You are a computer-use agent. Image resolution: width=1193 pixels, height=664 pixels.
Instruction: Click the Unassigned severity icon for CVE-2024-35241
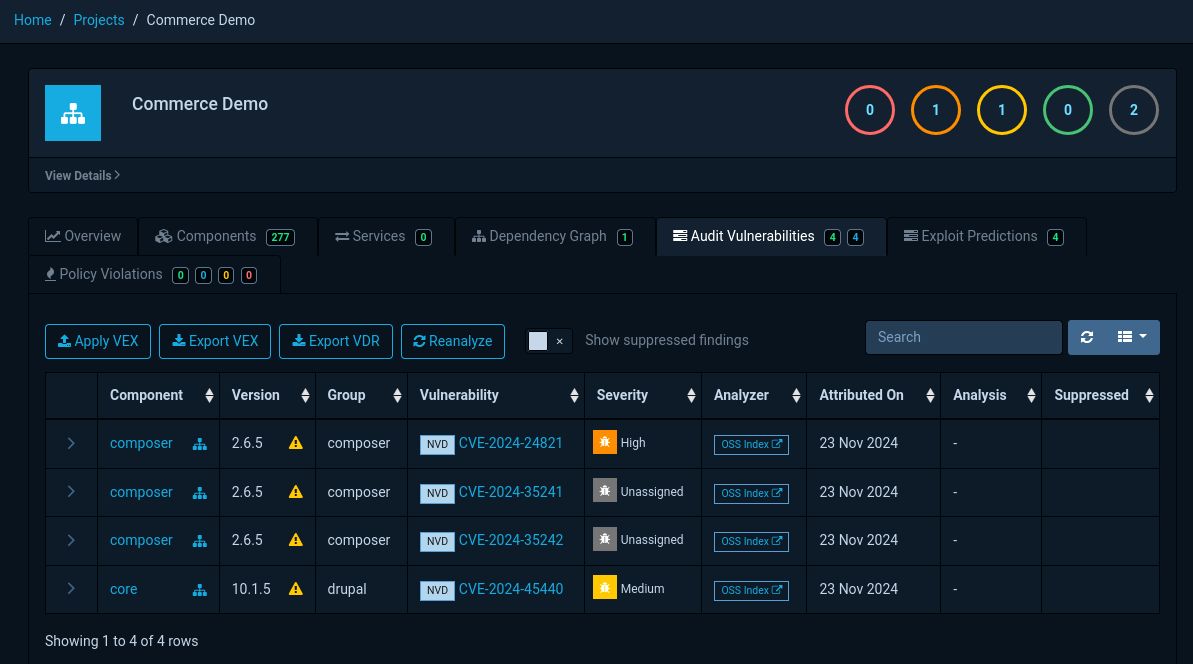click(x=605, y=490)
